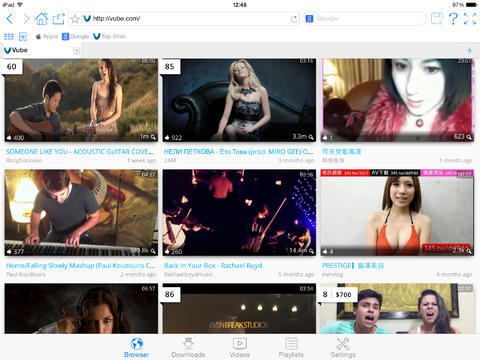Select the Vube browser tab

tap(41, 50)
